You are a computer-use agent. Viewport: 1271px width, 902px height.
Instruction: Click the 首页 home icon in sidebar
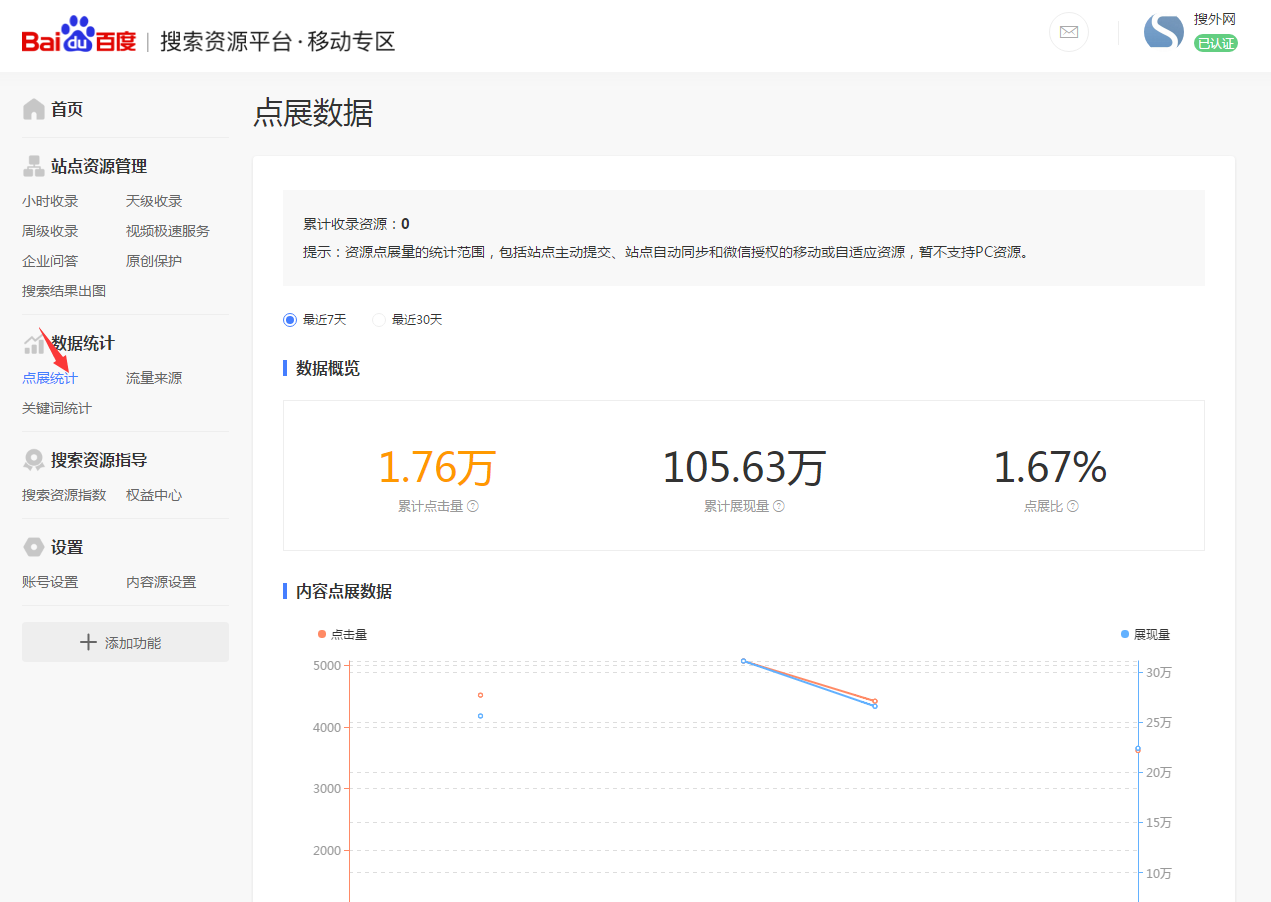pos(32,108)
